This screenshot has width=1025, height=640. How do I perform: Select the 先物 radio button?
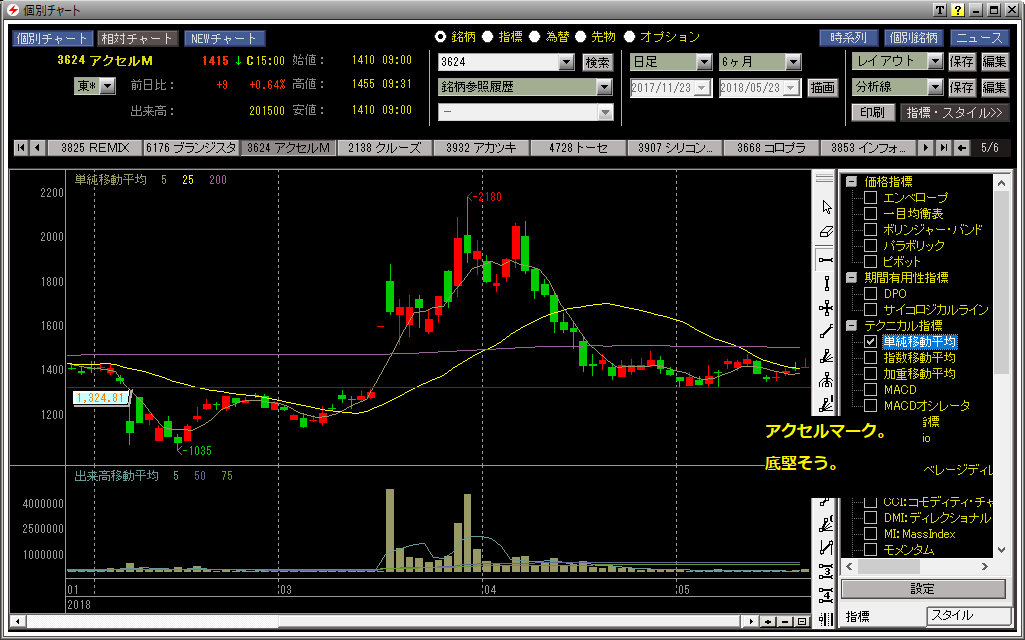tap(580, 37)
